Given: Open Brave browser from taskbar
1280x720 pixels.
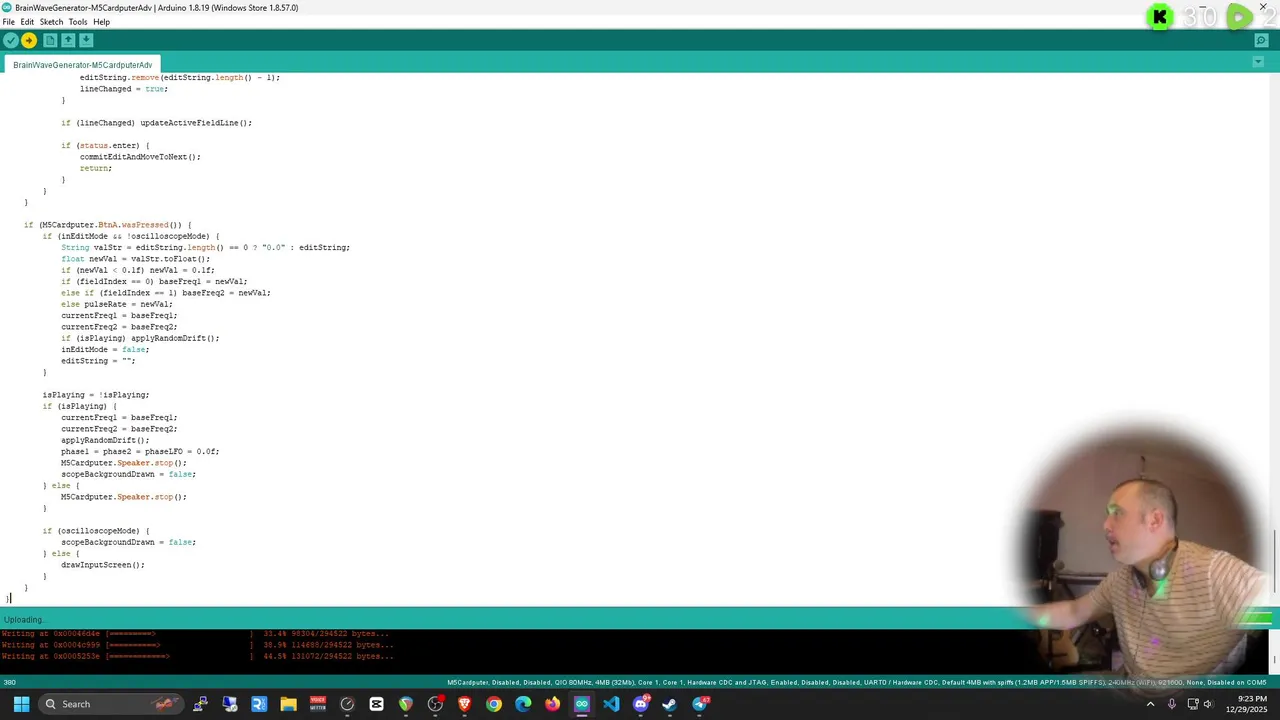Looking at the screenshot, I should tap(464, 704).
